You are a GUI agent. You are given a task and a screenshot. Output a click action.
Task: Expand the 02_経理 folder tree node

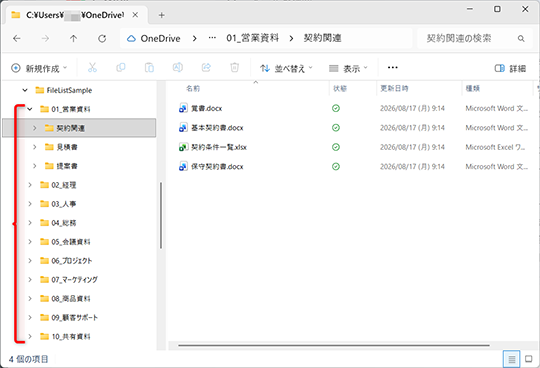[x=30, y=185]
